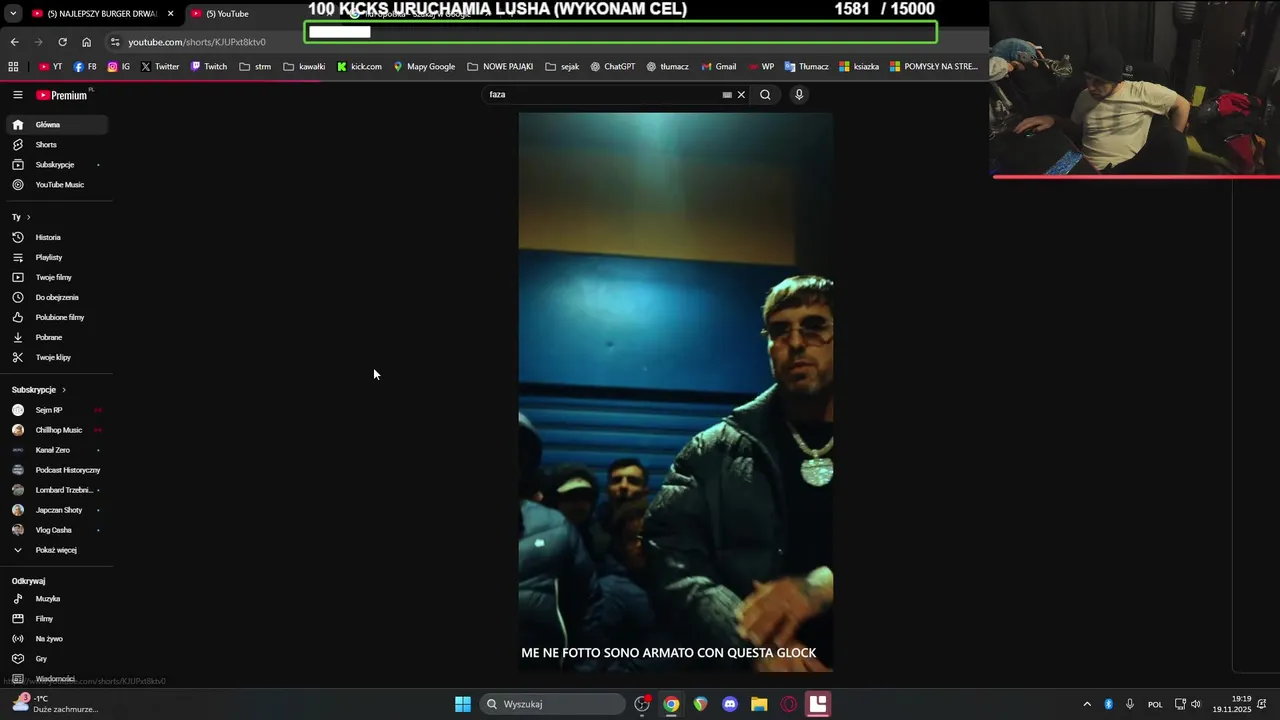This screenshot has height=720, width=1280.
Task: Switch to the (5) YouTube tab
Action: (227, 14)
